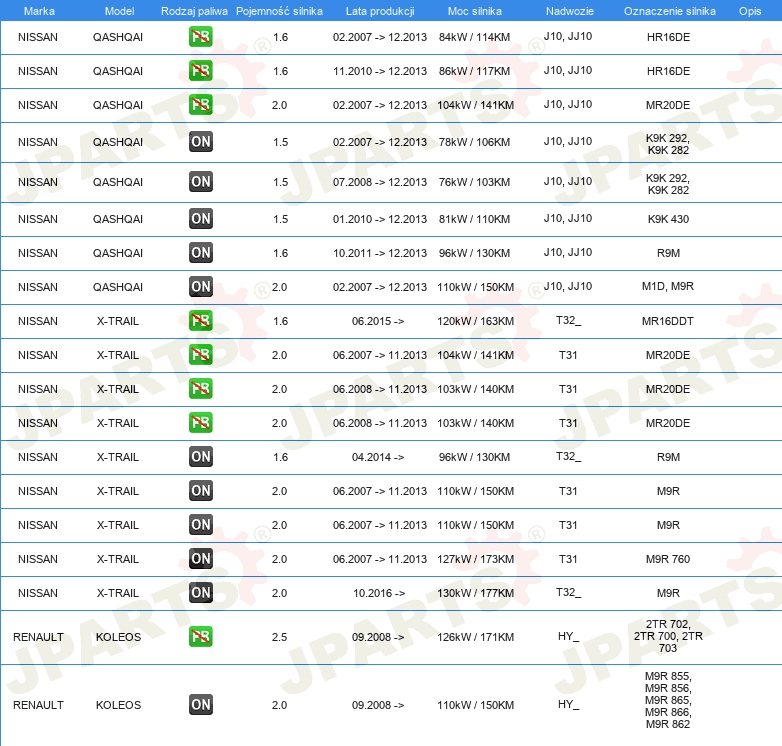Click petrol icon in Qashqai 104kW / 141KM row
The height and width of the screenshot is (746, 782).
point(200,105)
